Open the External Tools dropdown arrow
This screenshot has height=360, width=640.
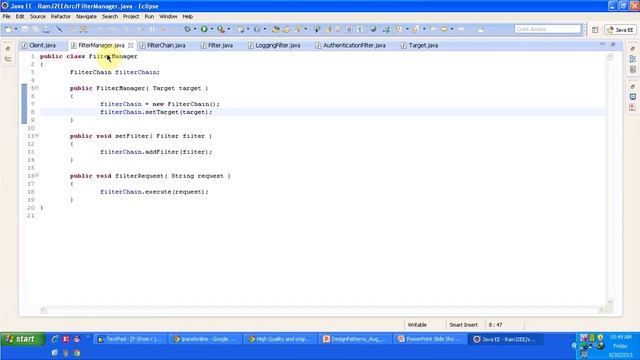pos(229,29)
